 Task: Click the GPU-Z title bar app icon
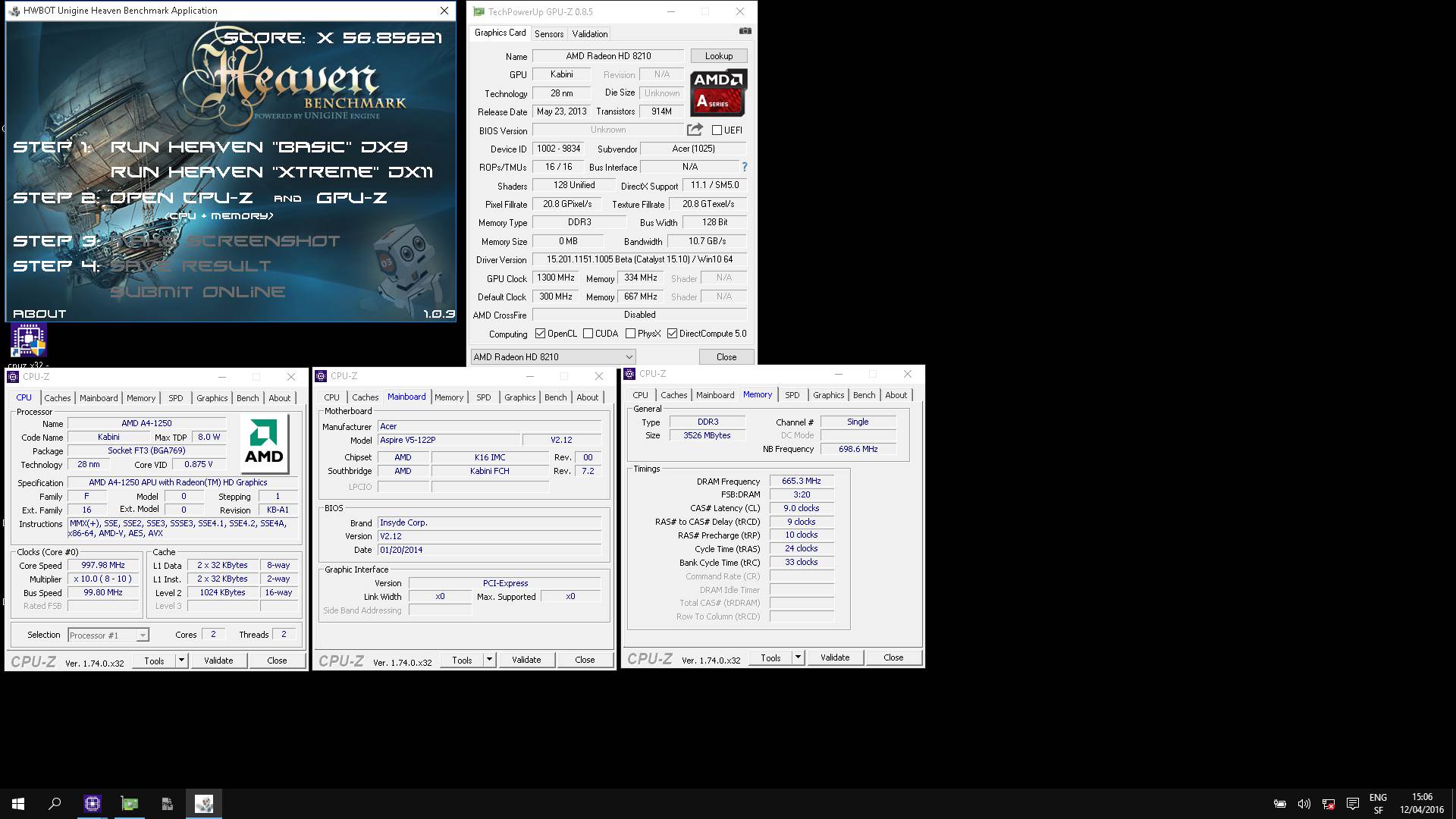(479, 11)
